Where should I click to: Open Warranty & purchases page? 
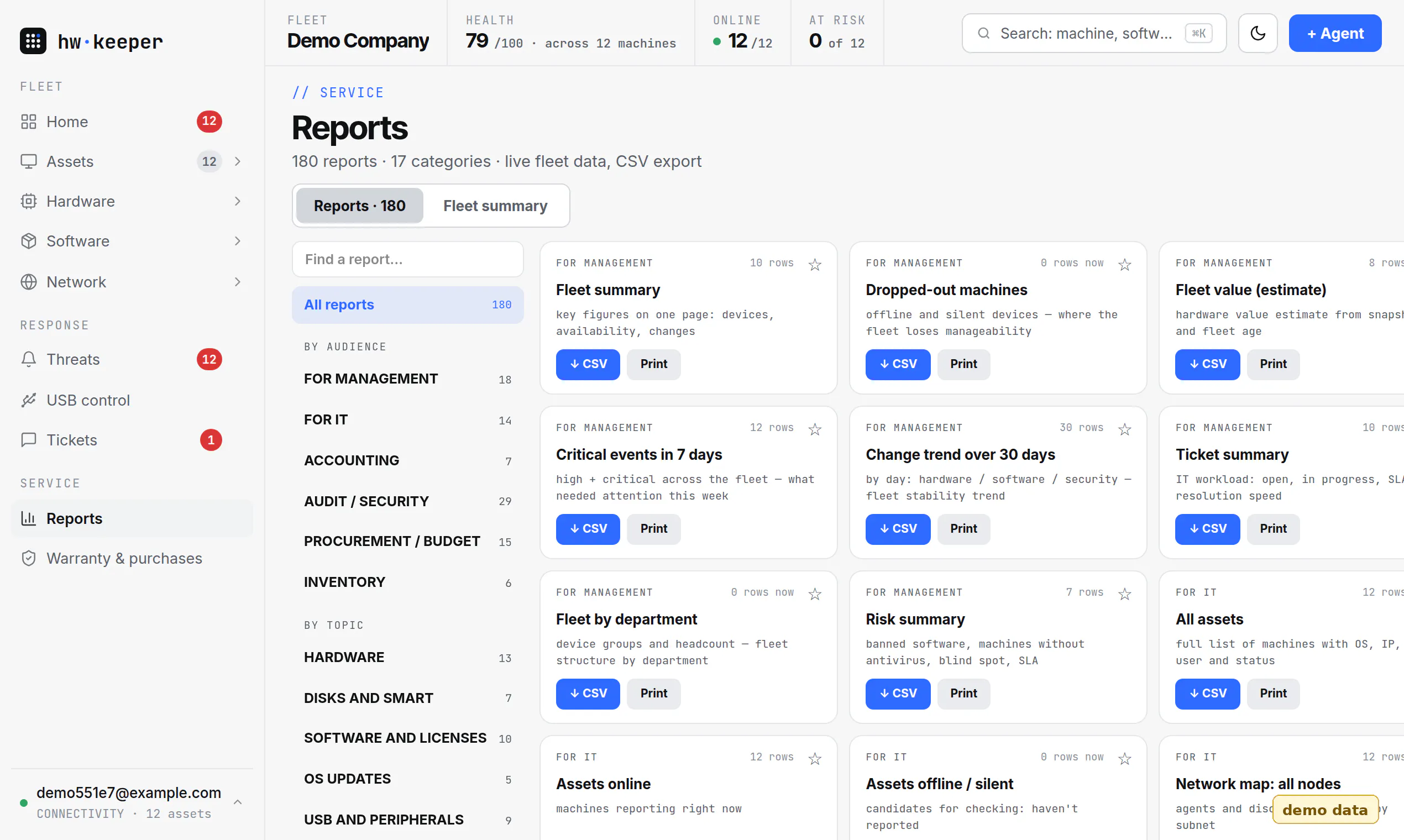[132, 558]
